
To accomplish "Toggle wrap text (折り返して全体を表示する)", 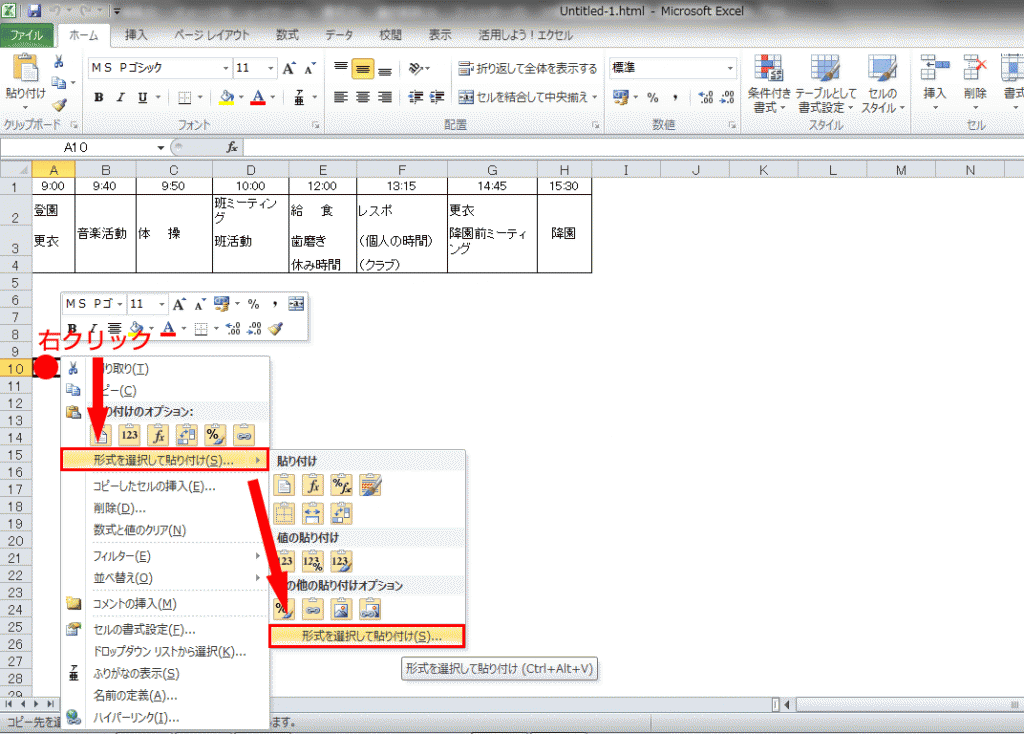I will [528, 69].
